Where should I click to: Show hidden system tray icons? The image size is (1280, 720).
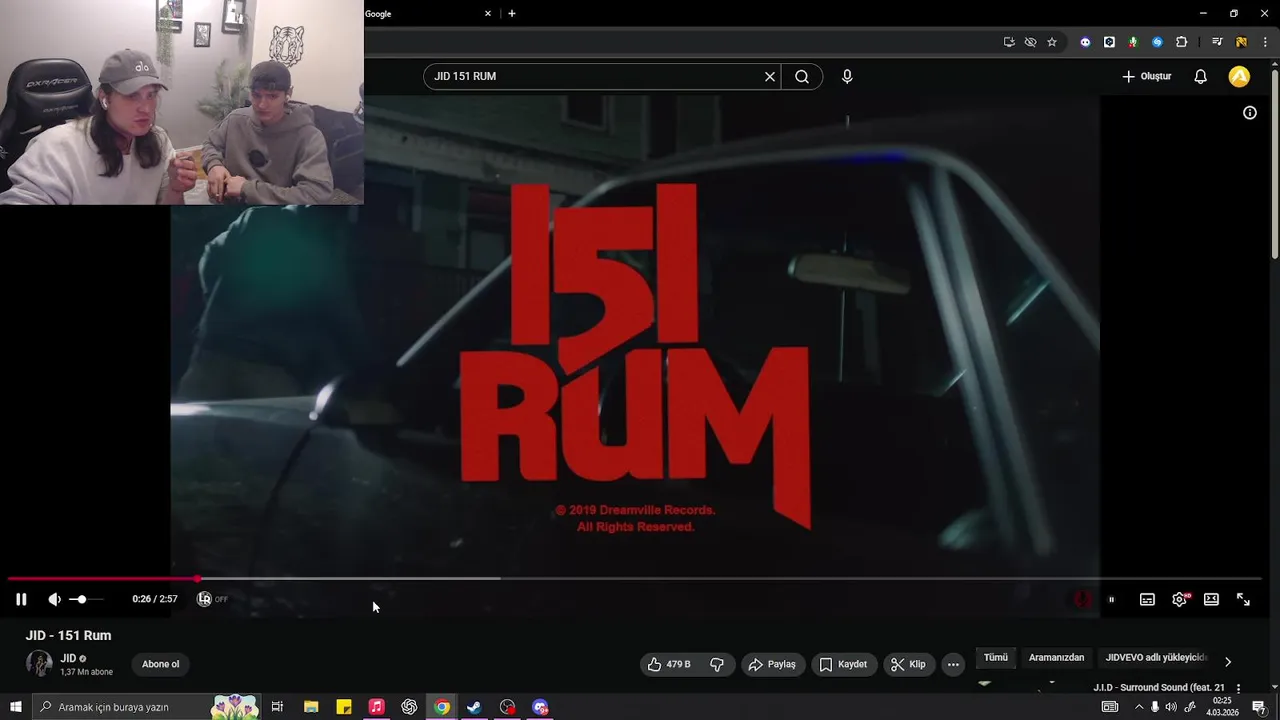(1138, 707)
